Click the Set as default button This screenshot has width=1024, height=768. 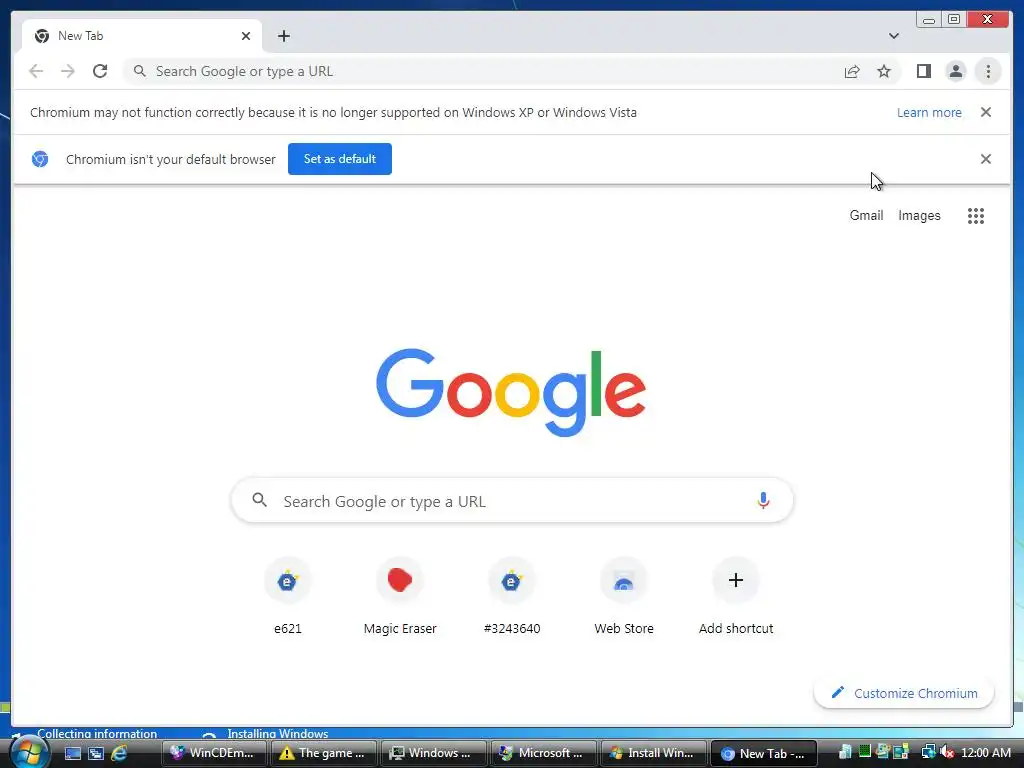click(340, 159)
